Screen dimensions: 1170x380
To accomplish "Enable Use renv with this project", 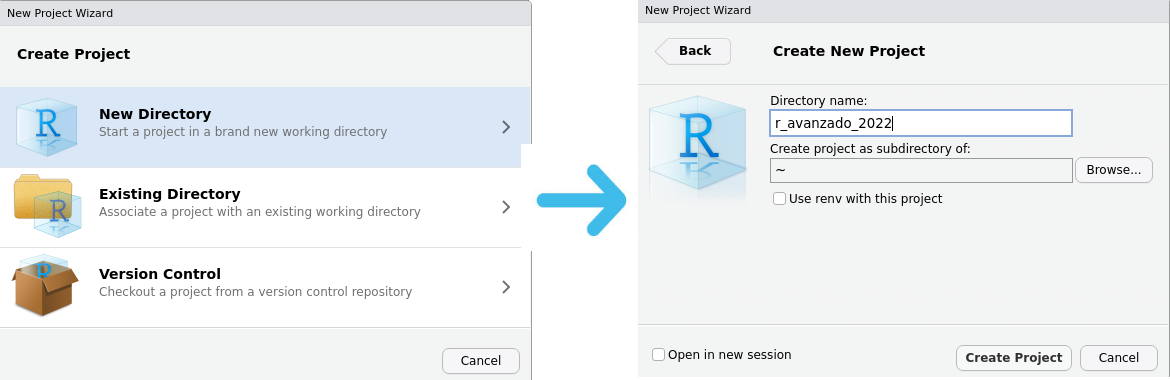I will coord(779,199).
